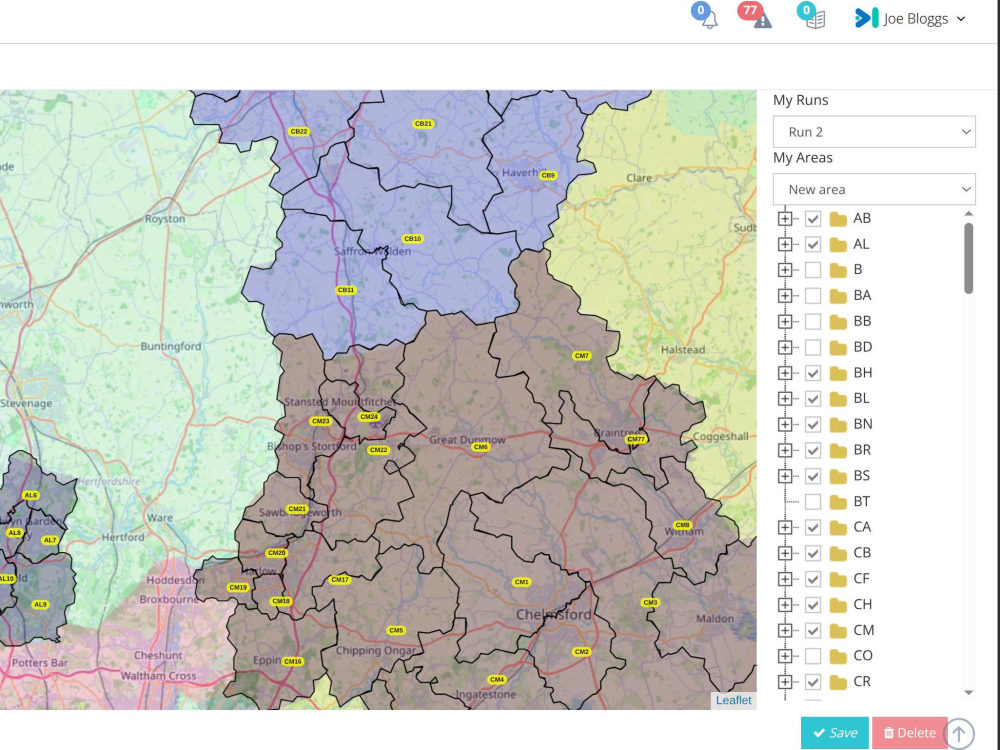1000x750 pixels.
Task: Expand the BA tree node
Action: coord(785,296)
